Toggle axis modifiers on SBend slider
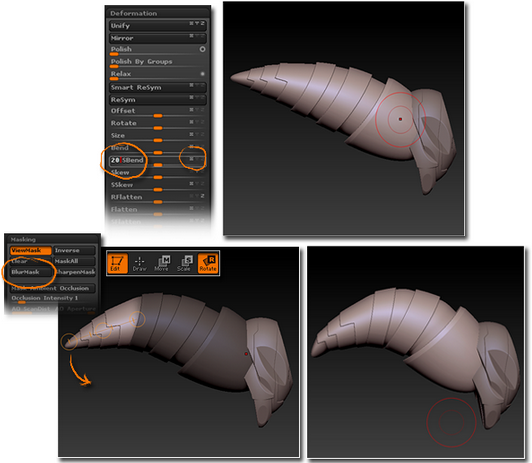This screenshot has height=463, width=532. (197, 159)
